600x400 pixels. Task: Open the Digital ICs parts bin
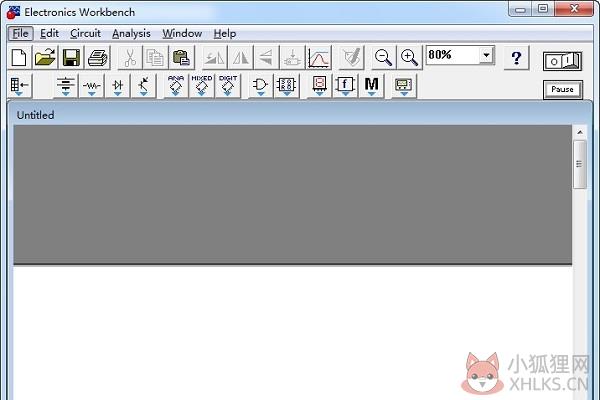tap(228, 86)
